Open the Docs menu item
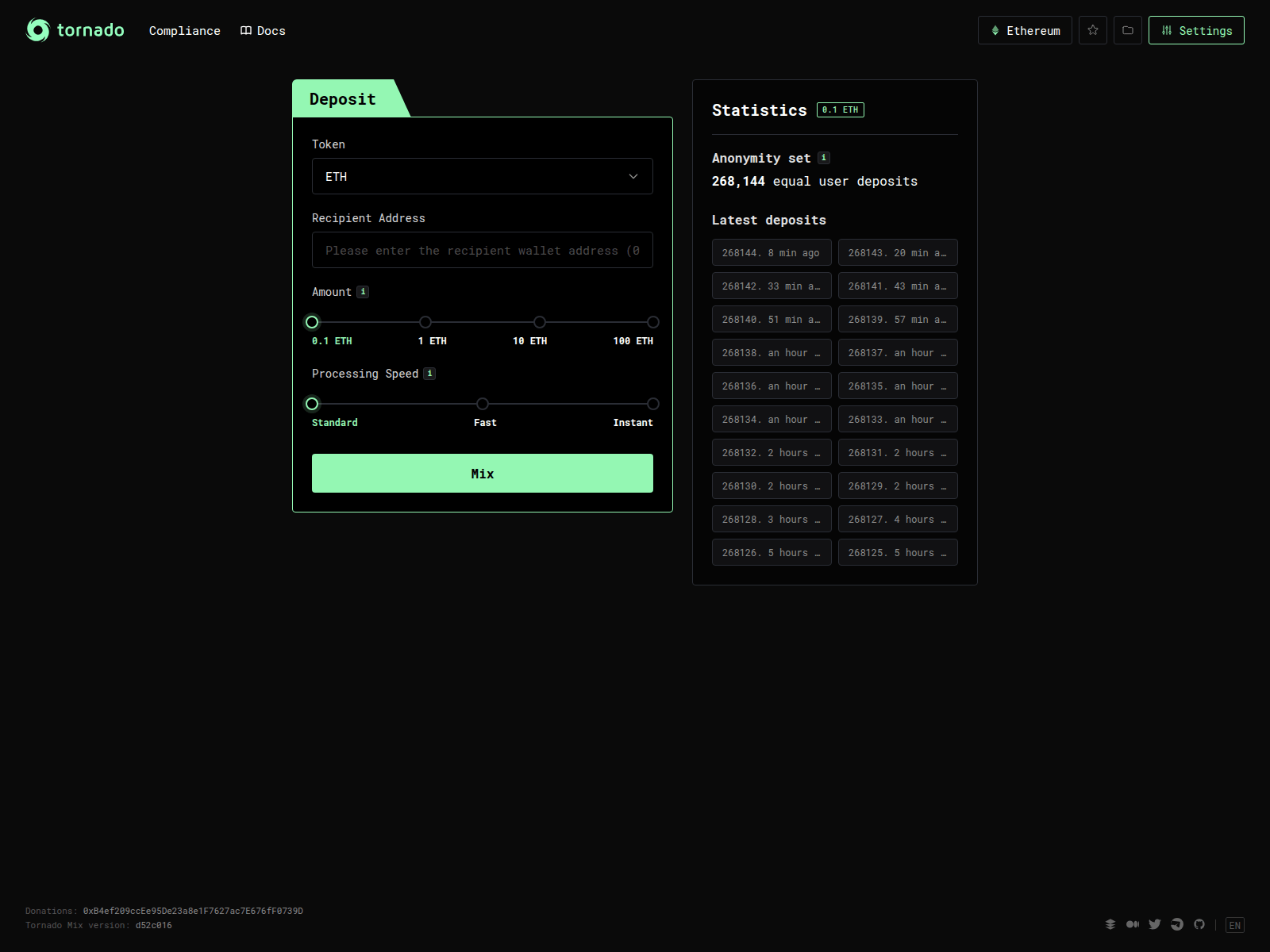1270x952 pixels. pos(262,30)
